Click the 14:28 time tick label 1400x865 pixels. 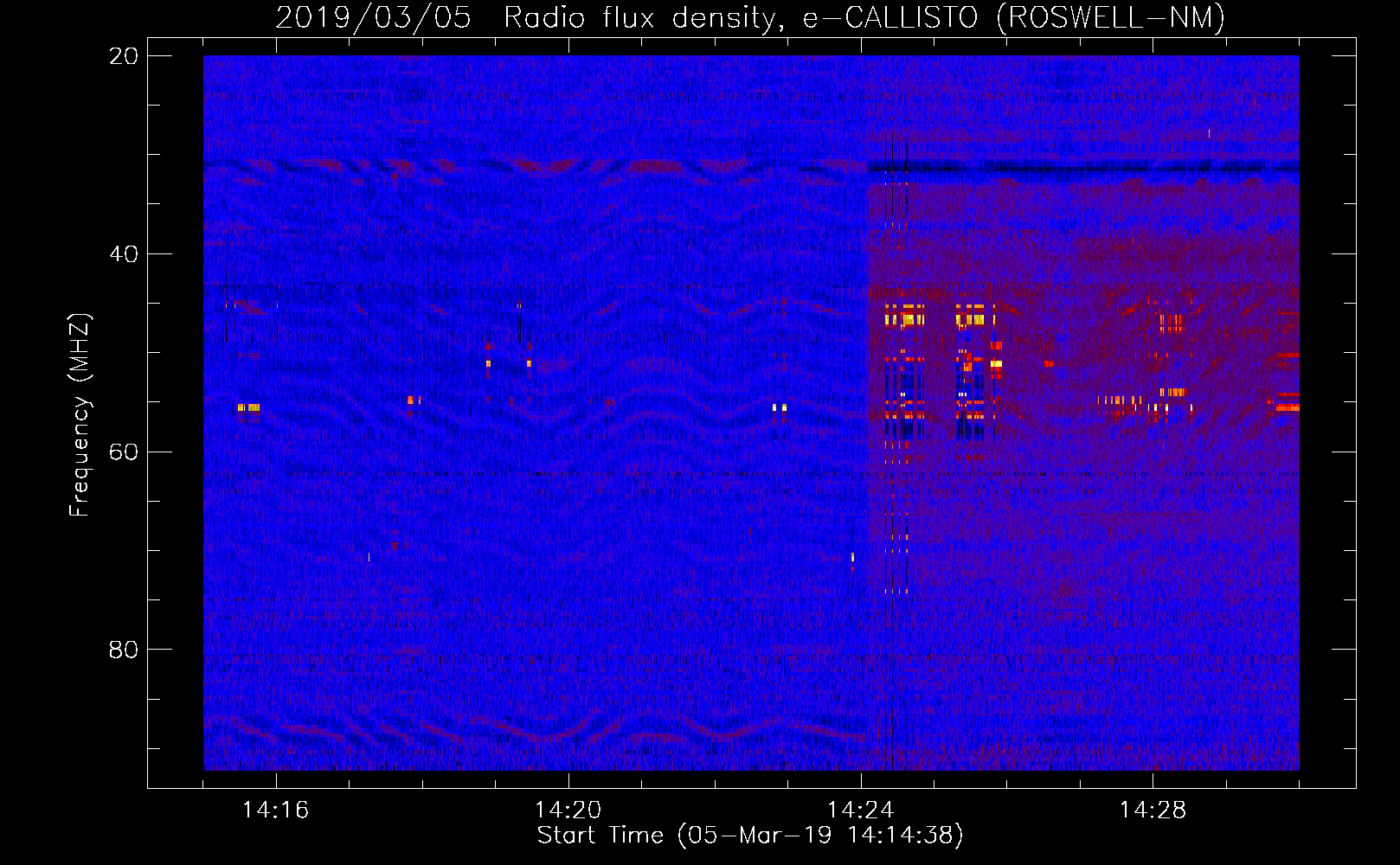[x=1153, y=811]
